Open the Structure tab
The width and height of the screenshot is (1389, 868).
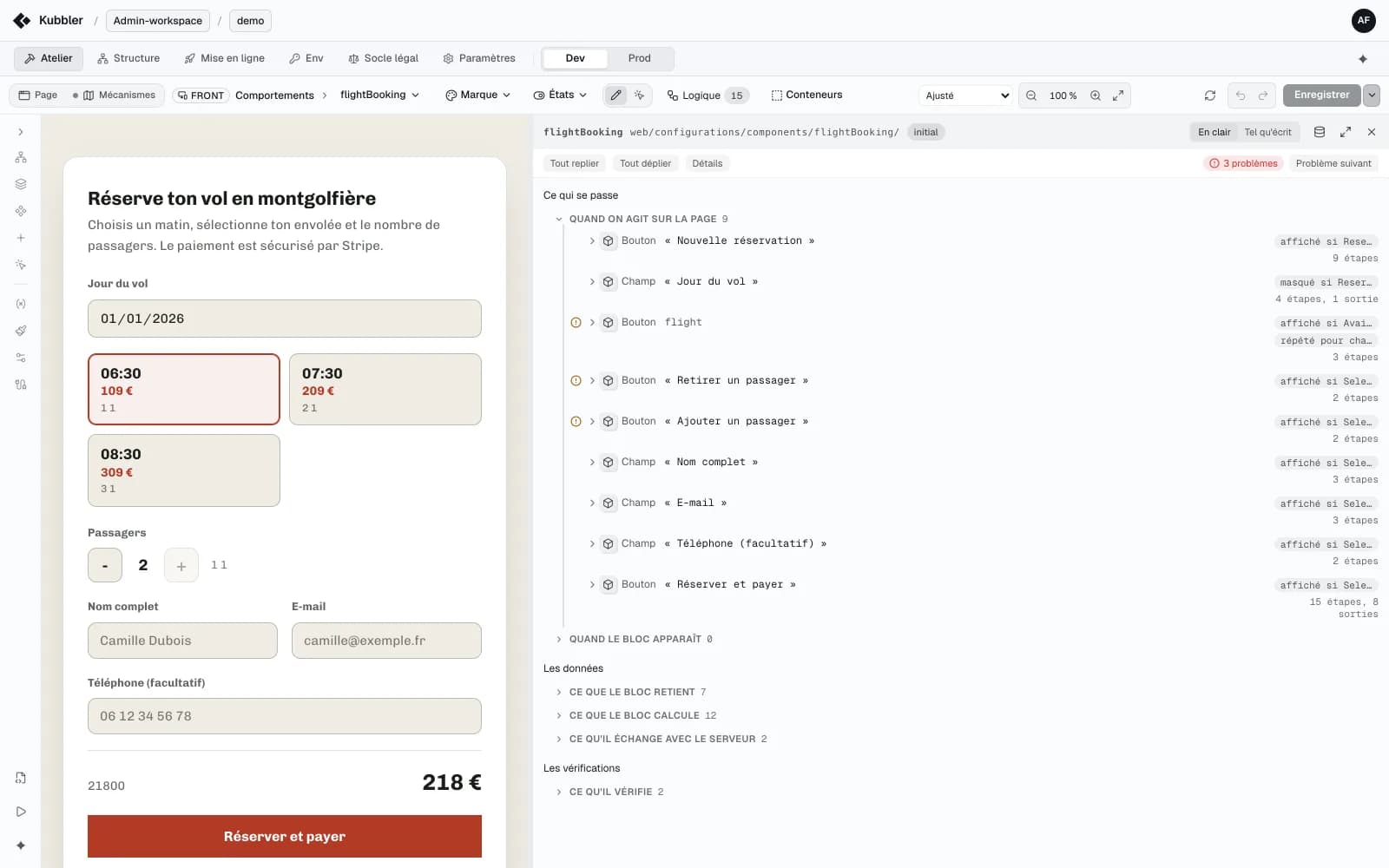click(x=128, y=58)
